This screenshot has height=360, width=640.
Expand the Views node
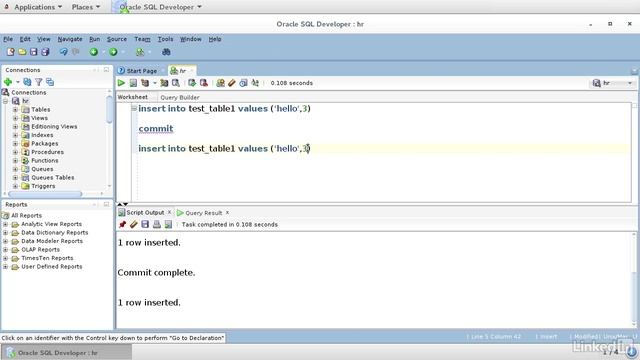(15, 118)
